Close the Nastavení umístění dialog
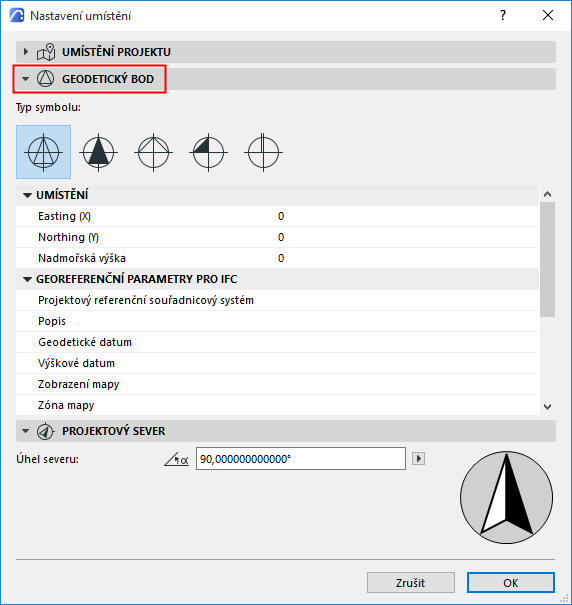The height and width of the screenshot is (605, 572). click(x=548, y=15)
